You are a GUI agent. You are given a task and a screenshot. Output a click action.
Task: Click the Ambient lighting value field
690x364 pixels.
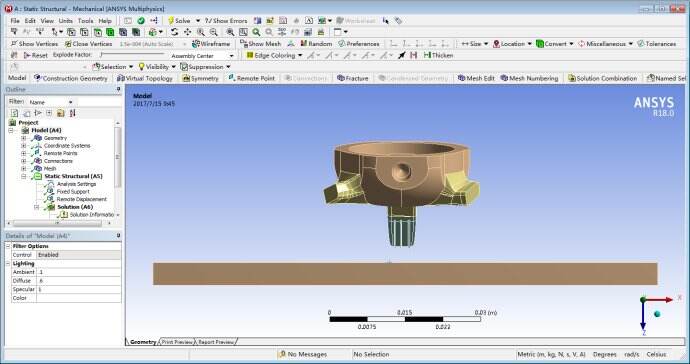click(79, 272)
